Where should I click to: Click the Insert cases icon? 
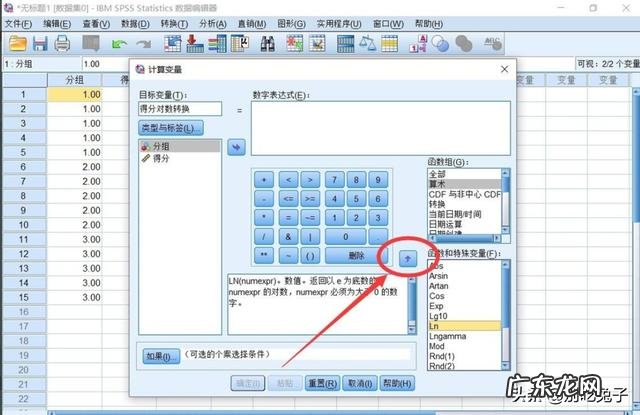coord(295,44)
